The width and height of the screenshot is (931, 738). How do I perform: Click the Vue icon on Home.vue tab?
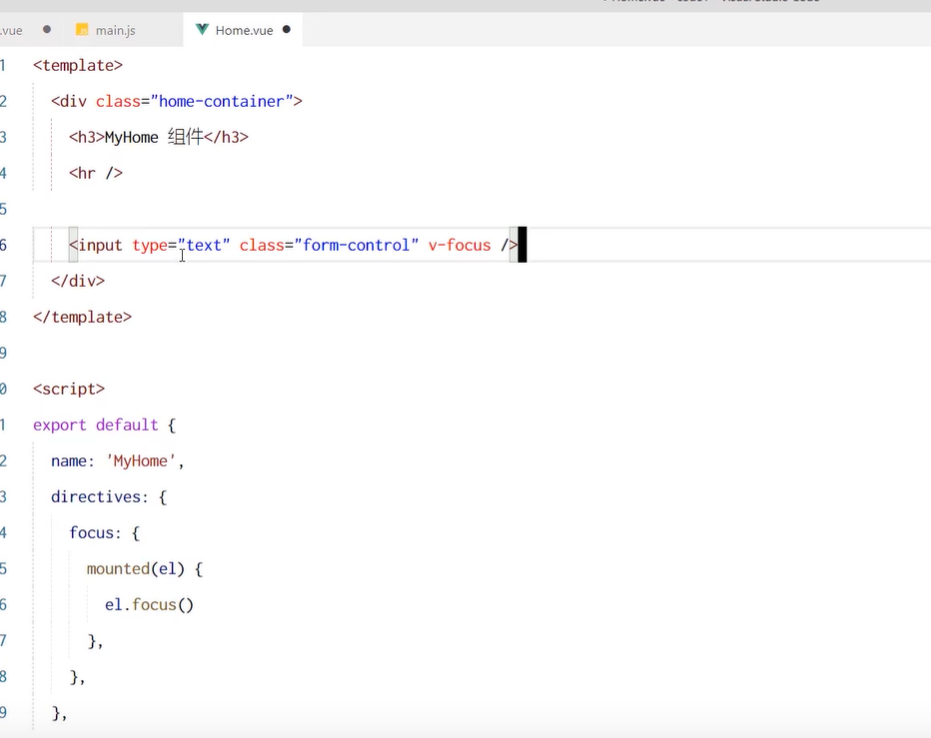point(202,30)
